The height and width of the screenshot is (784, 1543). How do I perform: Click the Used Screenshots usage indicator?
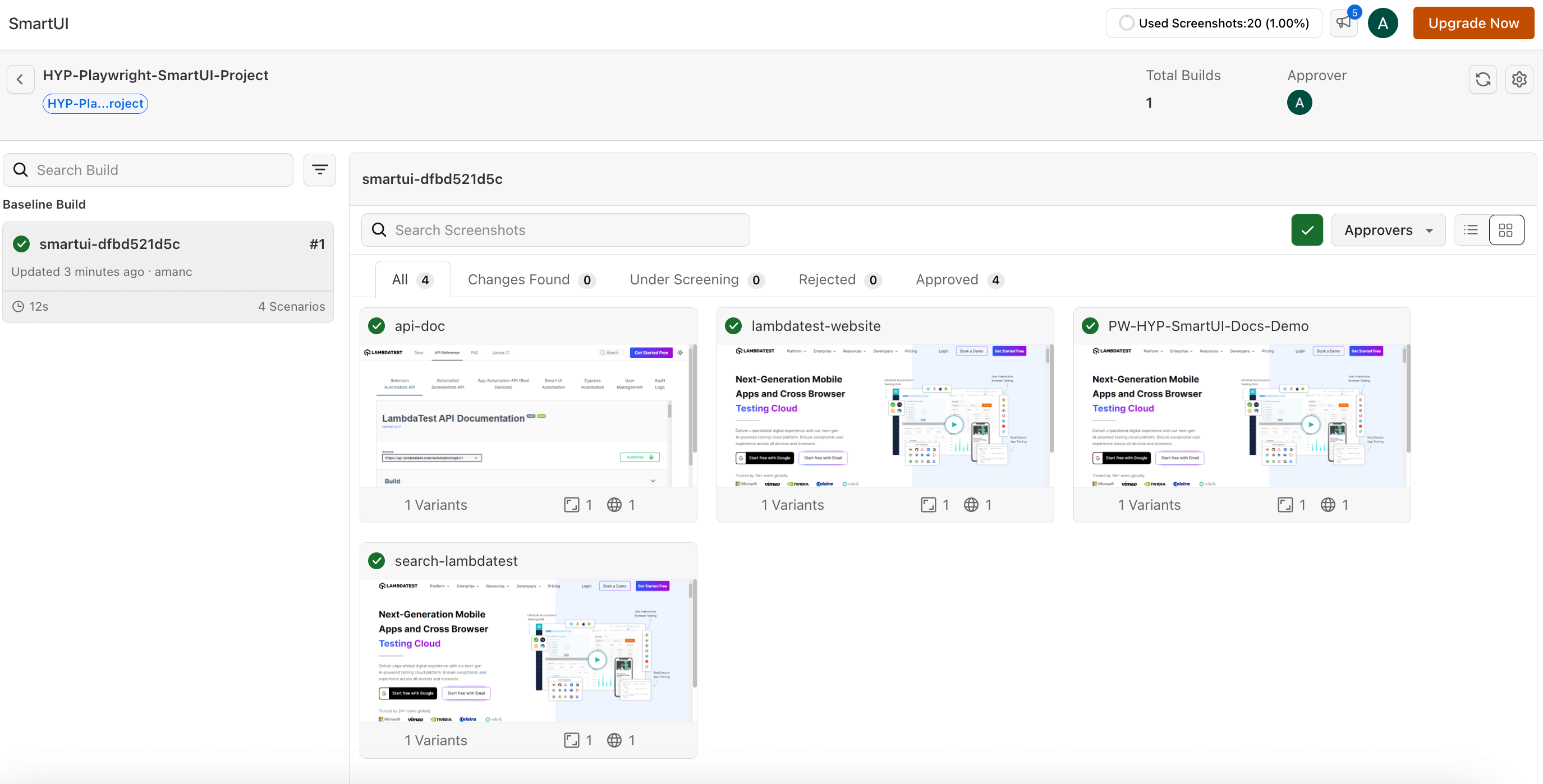click(1214, 23)
